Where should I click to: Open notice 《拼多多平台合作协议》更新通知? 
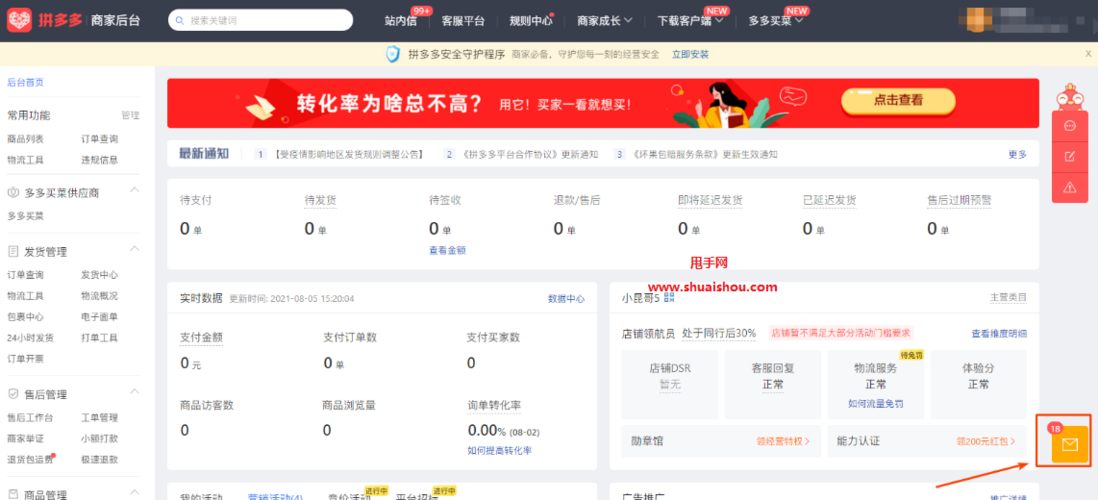(x=530, y=154)
